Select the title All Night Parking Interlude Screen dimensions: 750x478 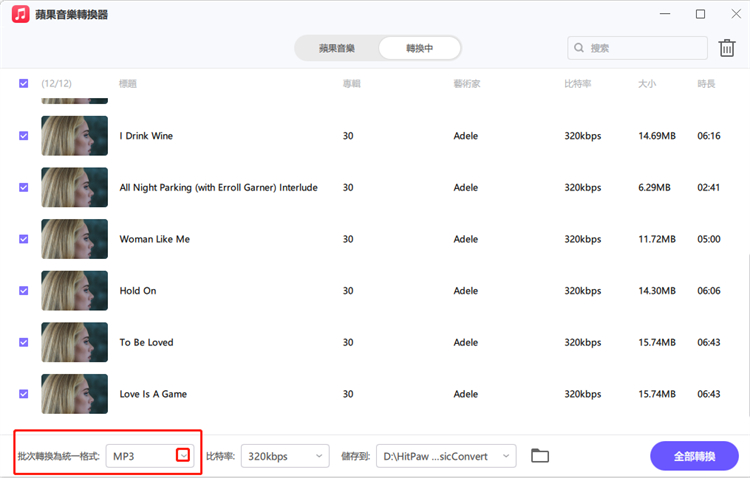click(x=219, y=188)
